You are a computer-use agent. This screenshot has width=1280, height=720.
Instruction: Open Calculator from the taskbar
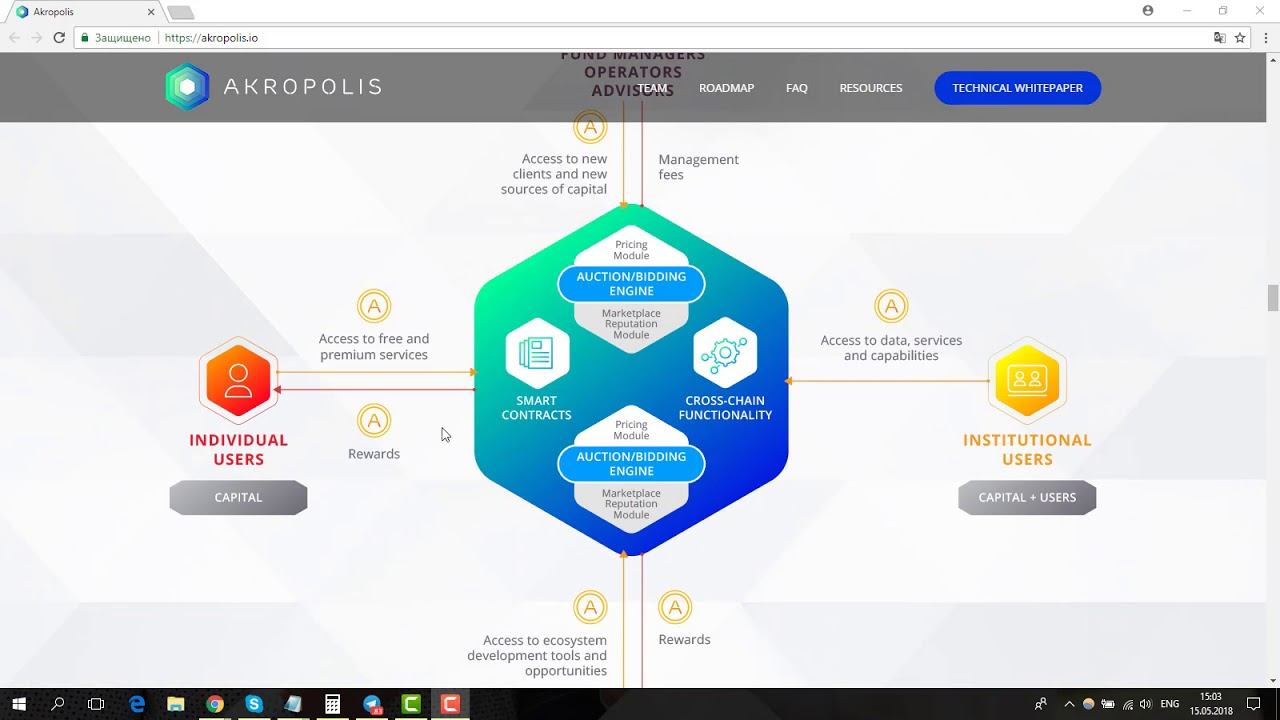coord(332,704)
